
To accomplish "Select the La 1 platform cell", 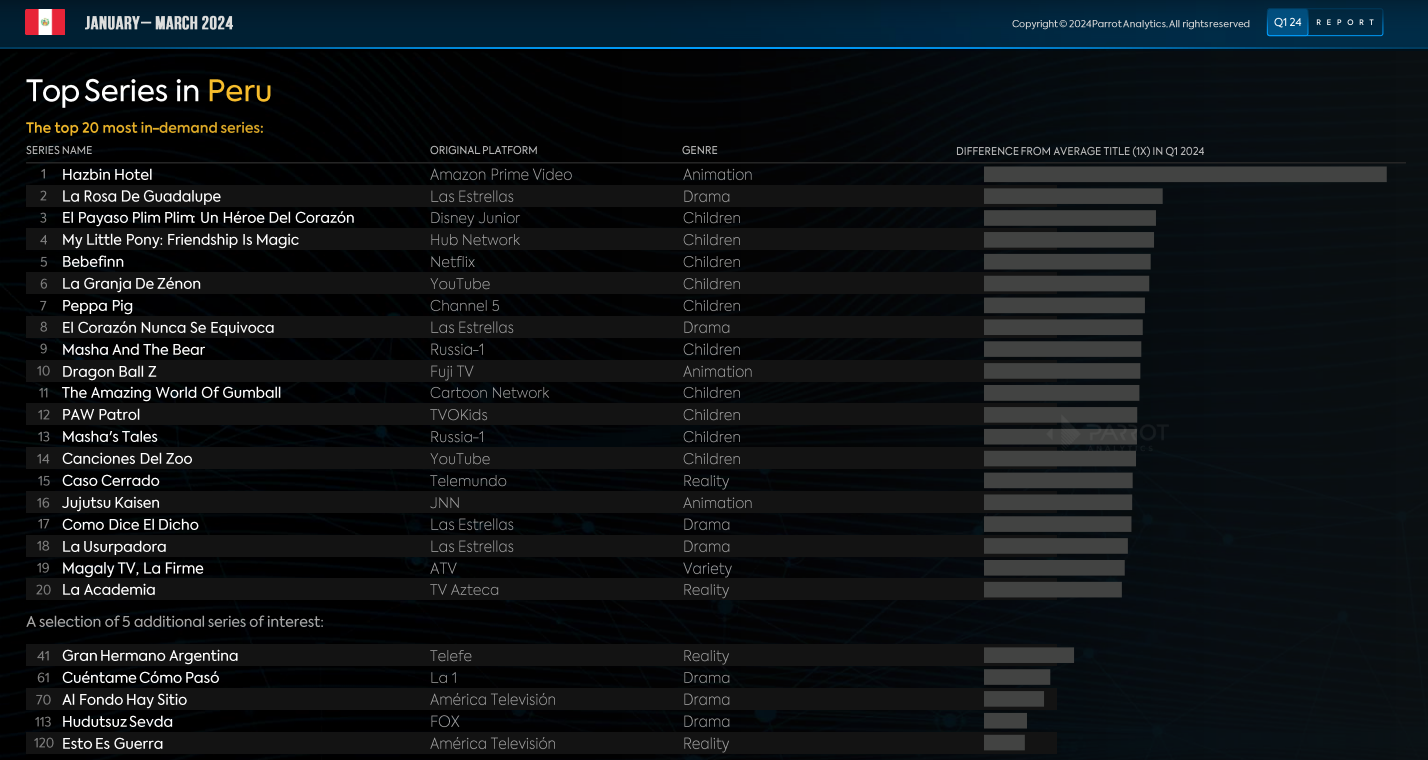I will pos(444,678).
